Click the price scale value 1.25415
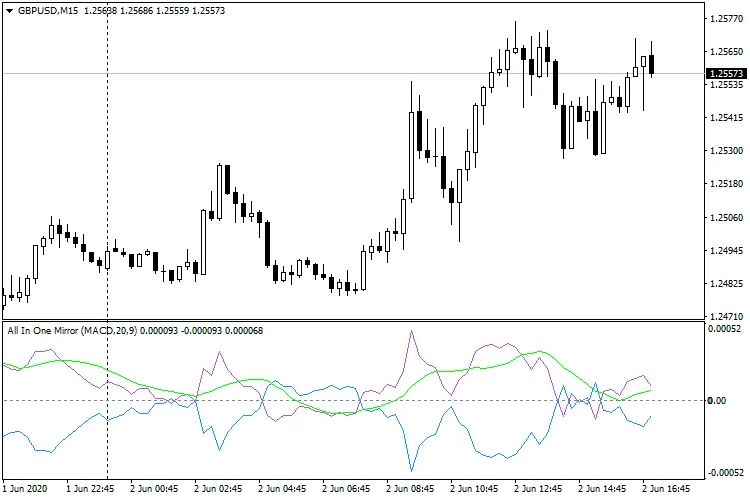The image size is (750, 500). 727,118
